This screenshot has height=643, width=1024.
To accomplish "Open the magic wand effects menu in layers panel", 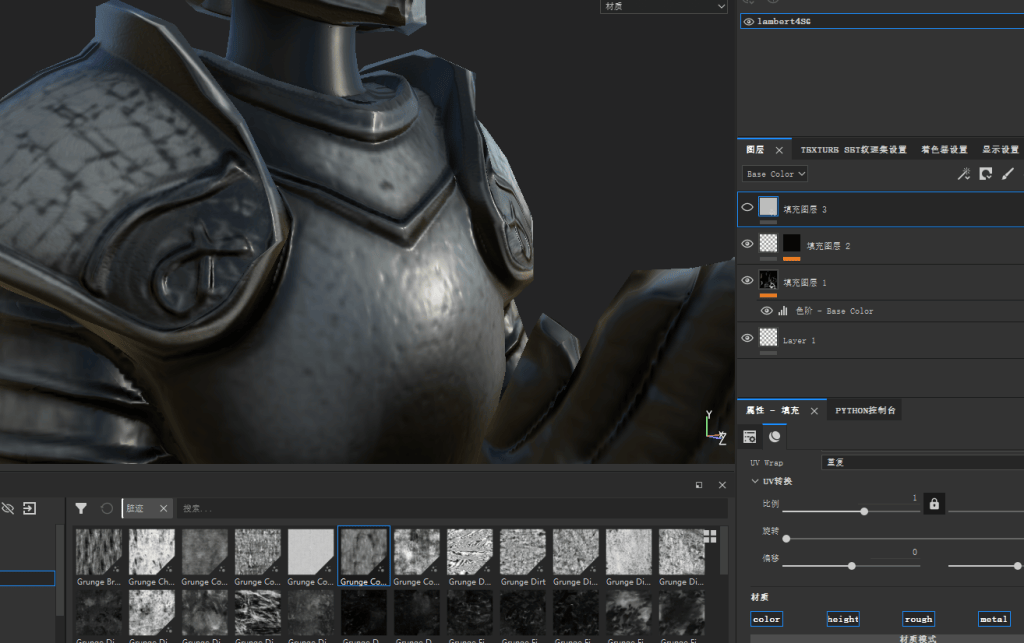I will click(x=963, y=174).
